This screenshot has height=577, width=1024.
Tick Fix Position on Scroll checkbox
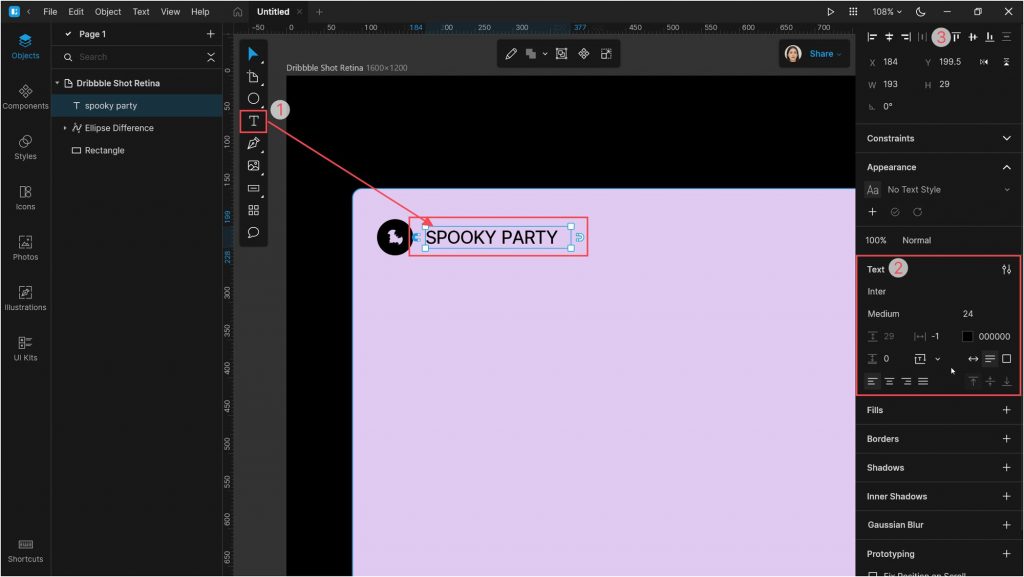click(872, 574)
